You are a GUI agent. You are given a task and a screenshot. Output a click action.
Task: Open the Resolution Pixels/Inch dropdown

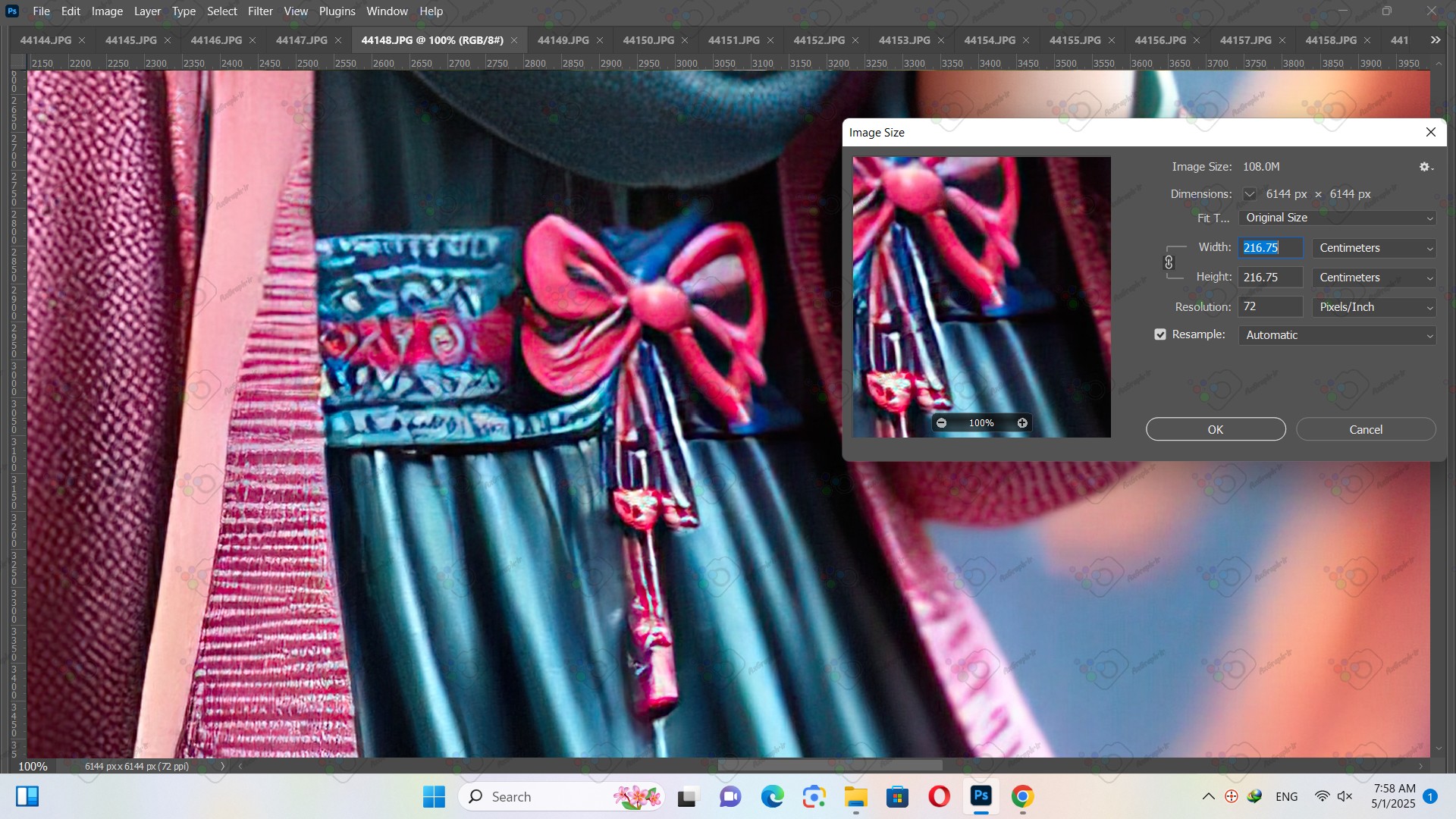pos(1374,307)
